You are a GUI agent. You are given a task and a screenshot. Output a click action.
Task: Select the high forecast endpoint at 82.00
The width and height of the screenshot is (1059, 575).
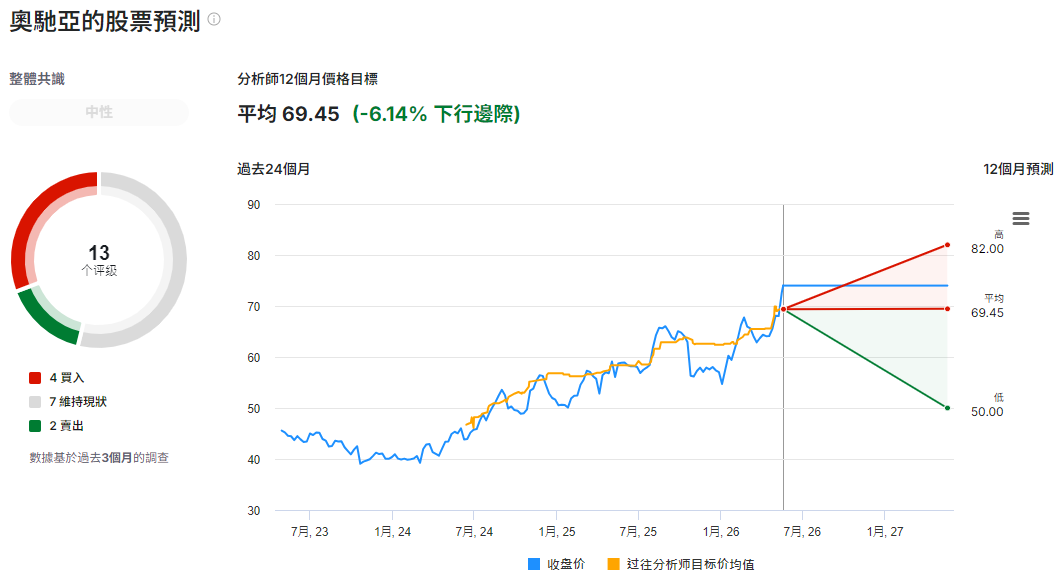948,245
